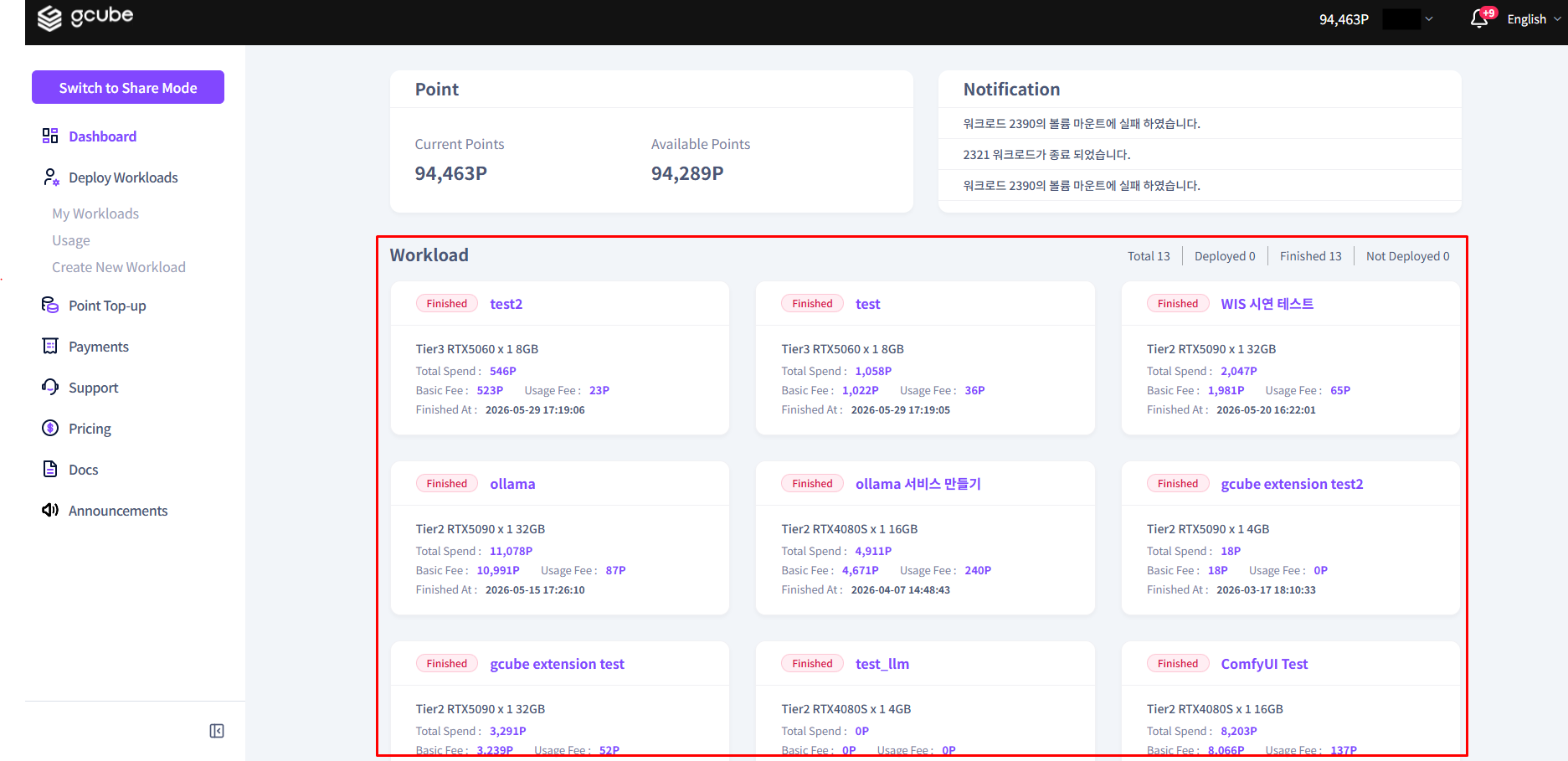Image resolution: width=1568 pixels, height=761 pixels.
Task: Click the Current Points value 94,463P
Action: (x=451, y=173)
